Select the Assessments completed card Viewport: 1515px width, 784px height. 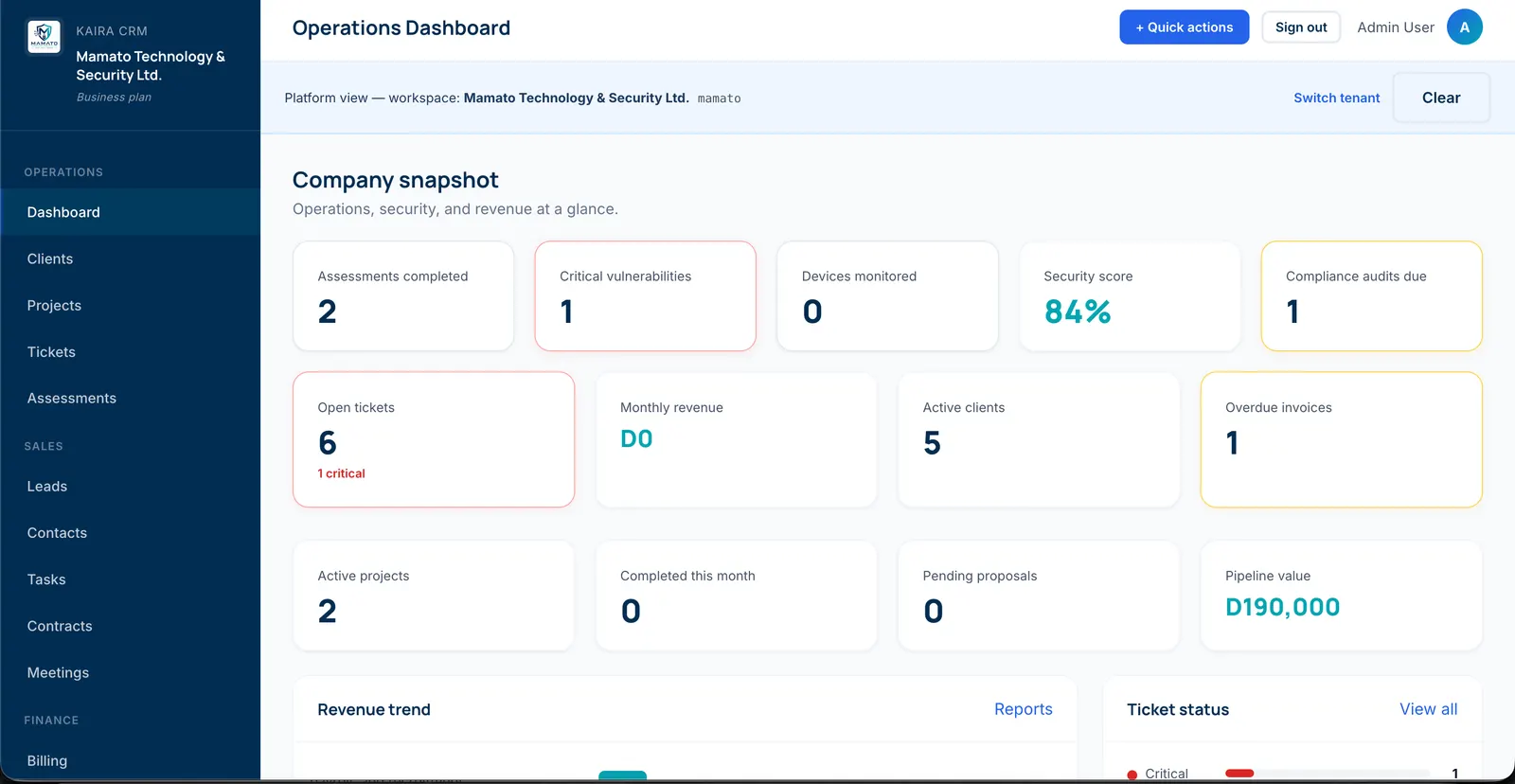point(403,296)
